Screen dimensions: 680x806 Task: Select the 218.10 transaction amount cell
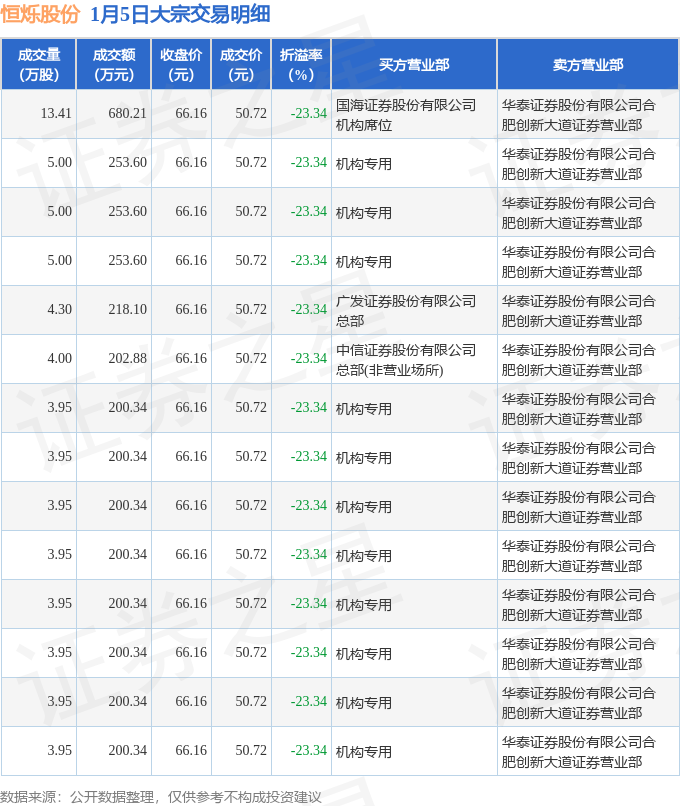tap(127, 310)
